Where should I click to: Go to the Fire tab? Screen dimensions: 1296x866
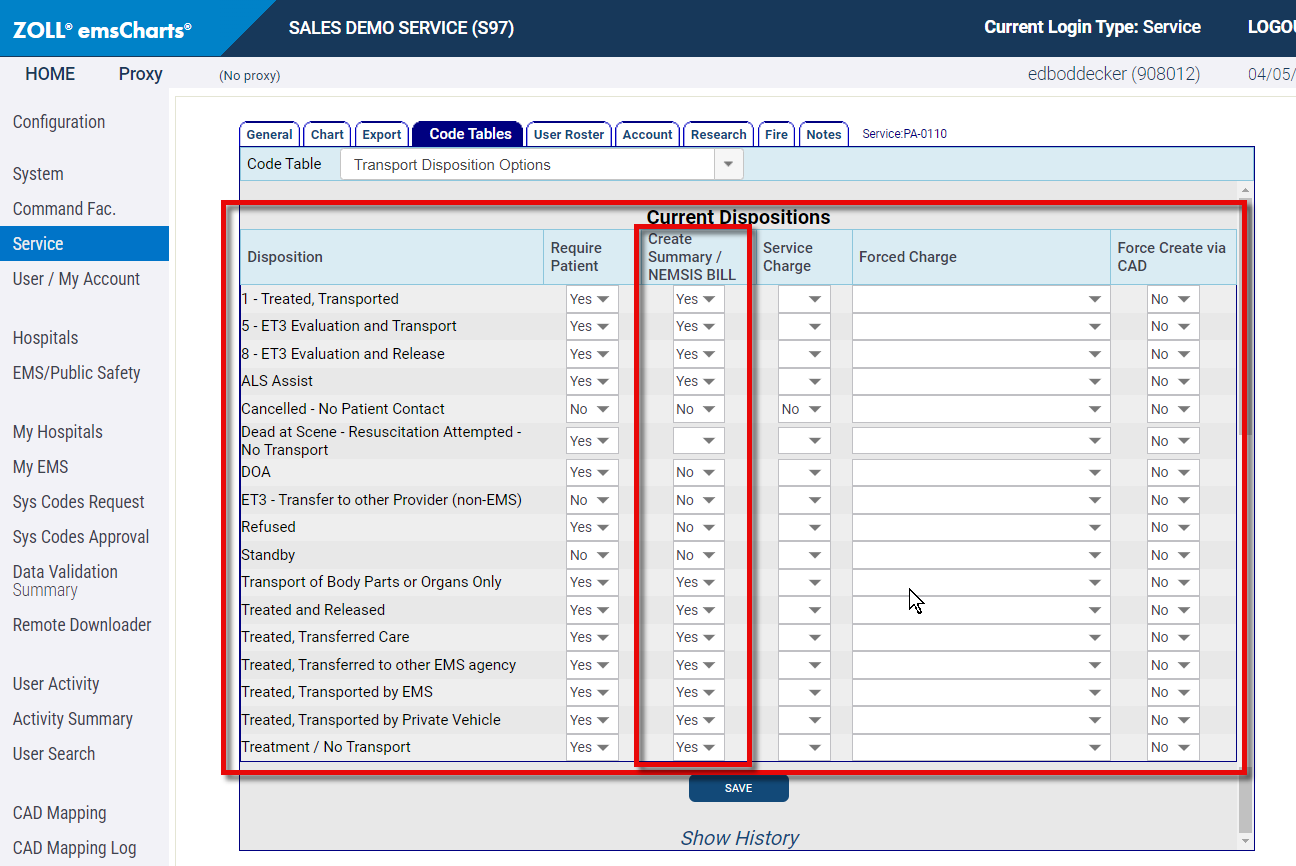[776, 135]
